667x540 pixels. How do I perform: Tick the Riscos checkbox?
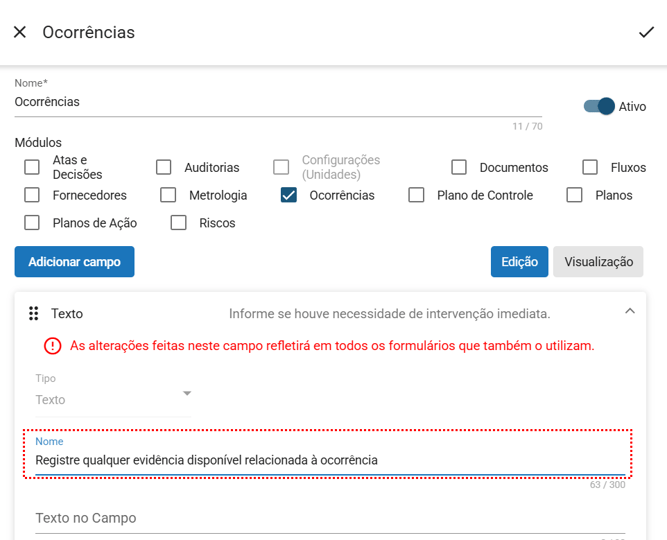[179, 223]
